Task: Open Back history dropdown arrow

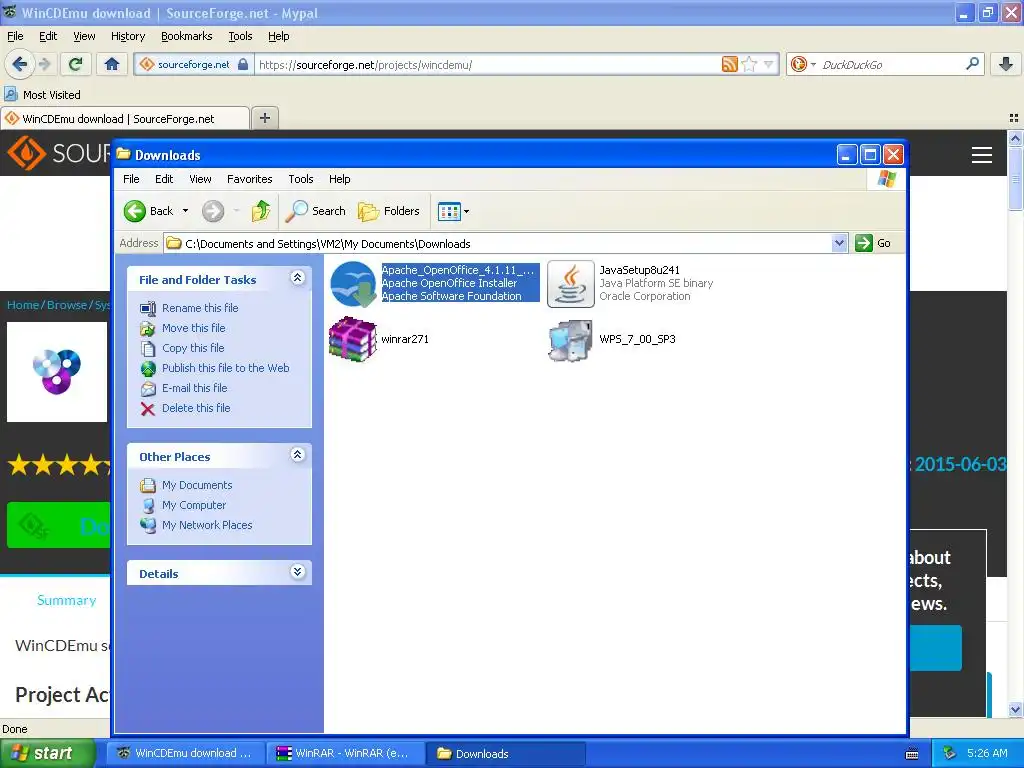Action: click(x=185, y=211)
